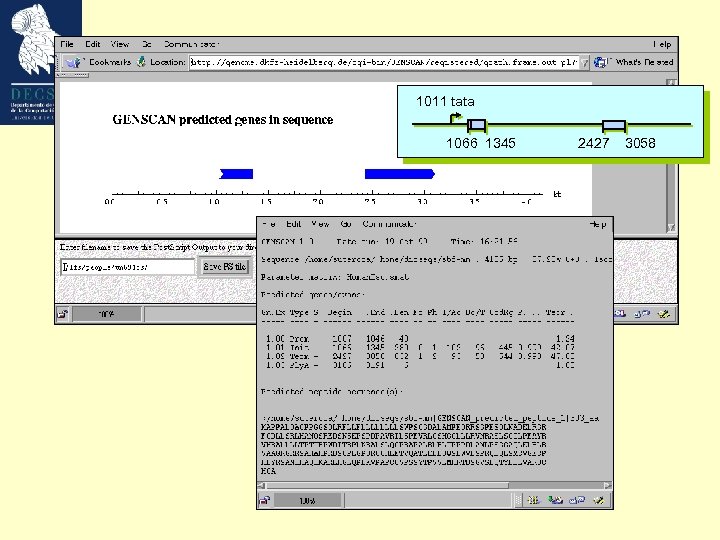Open Help menu in GENSCAN graph window

point(662,44)
